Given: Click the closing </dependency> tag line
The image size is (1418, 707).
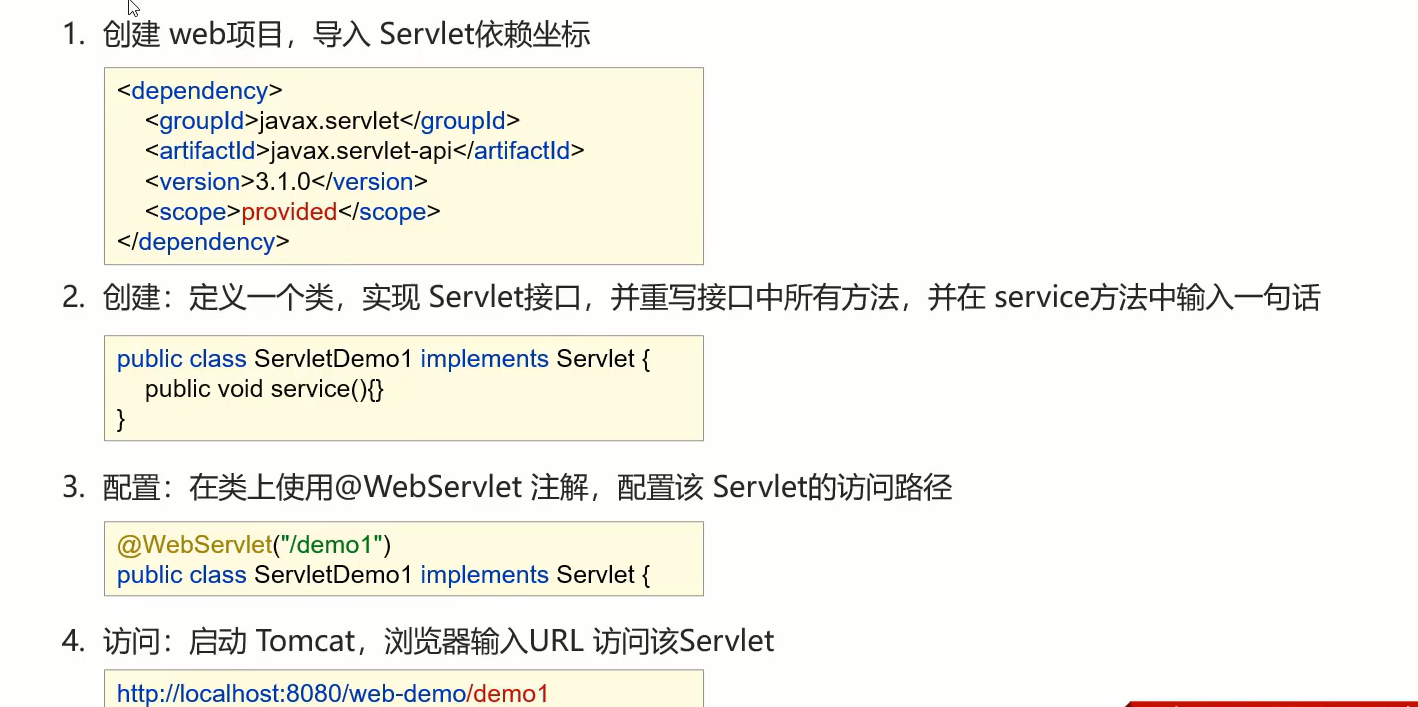Looking at the screenshot, I should click(203, 241).
